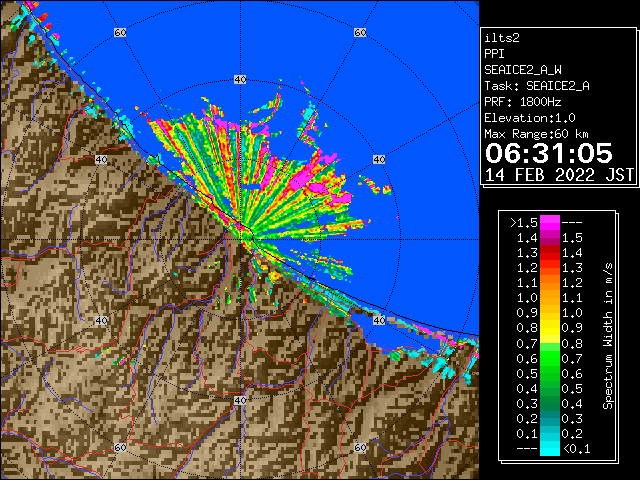640x480 pixels.
Task: Click the '40' ring label on the southeast coastline
Action: (379, 320)
